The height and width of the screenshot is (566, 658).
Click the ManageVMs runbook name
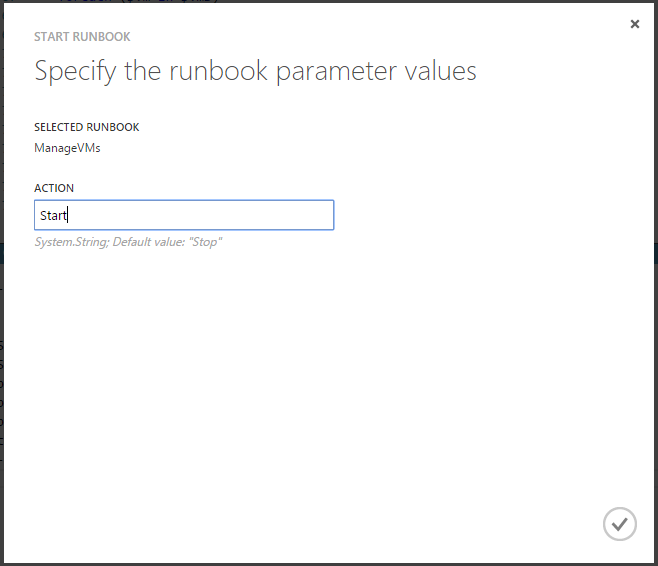(x=67, y=148)
